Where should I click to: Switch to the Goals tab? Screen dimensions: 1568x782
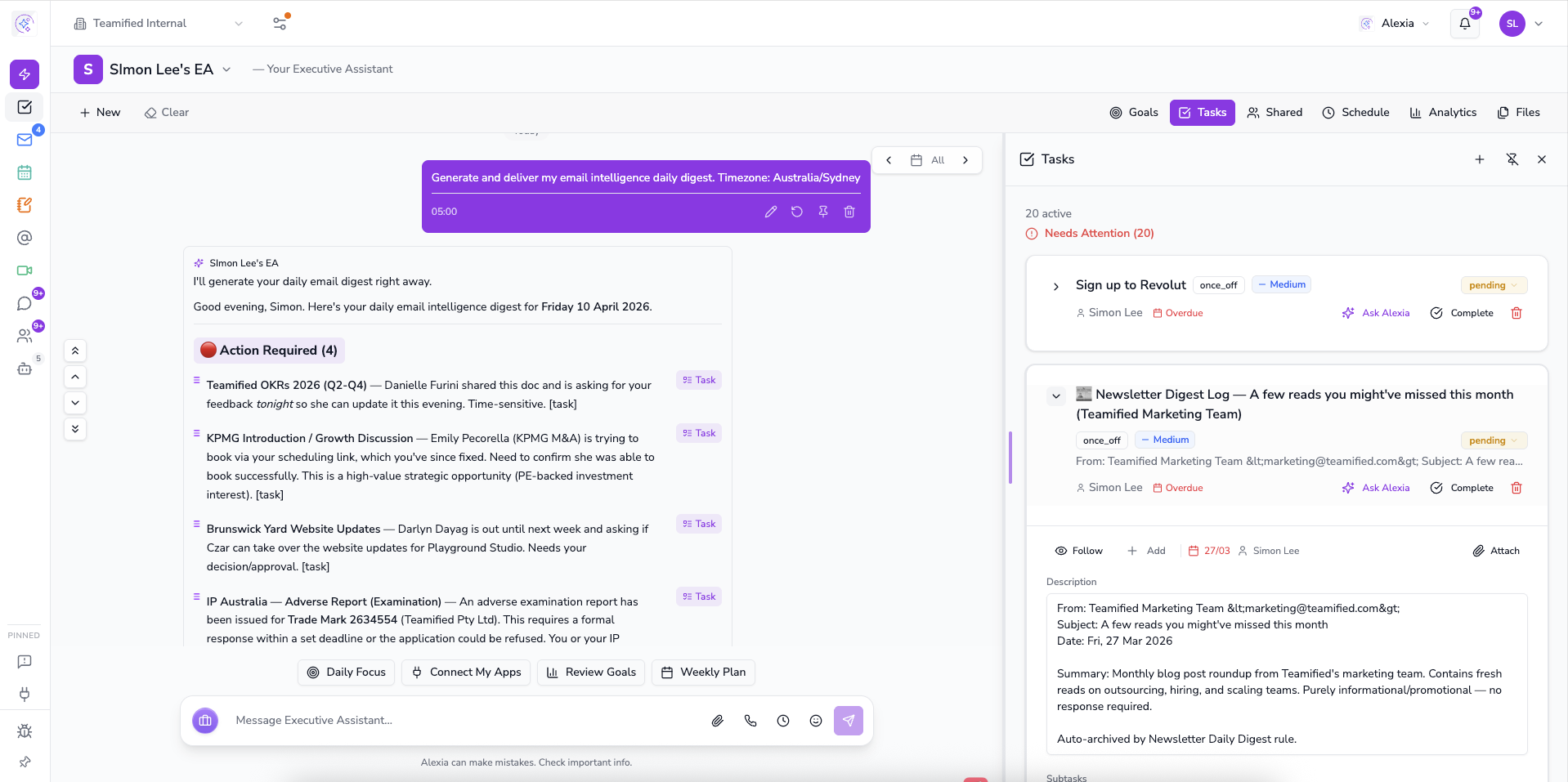point(1134,112)
